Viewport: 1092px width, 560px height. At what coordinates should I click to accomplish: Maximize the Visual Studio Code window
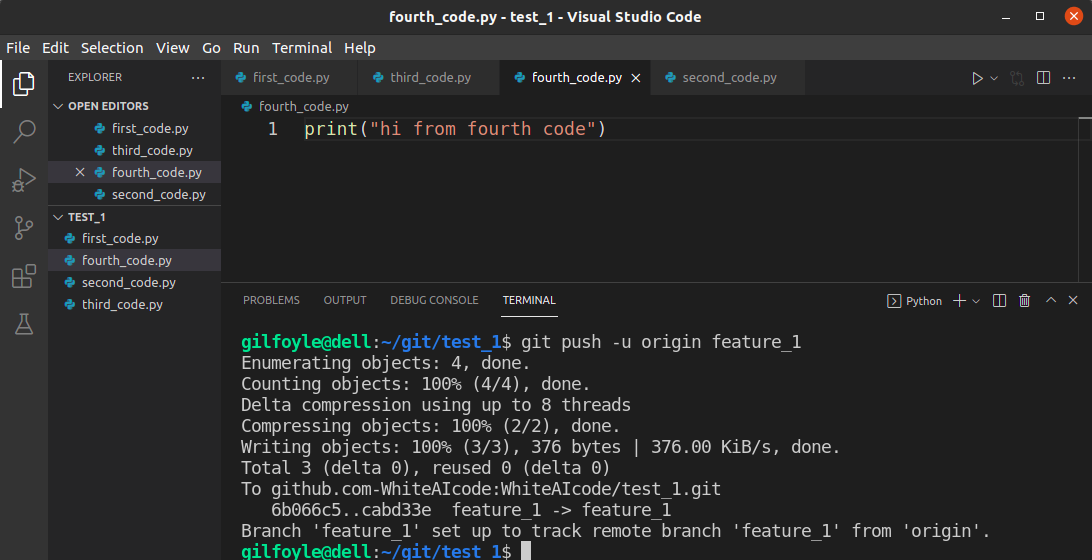[x=1040, y=16]
